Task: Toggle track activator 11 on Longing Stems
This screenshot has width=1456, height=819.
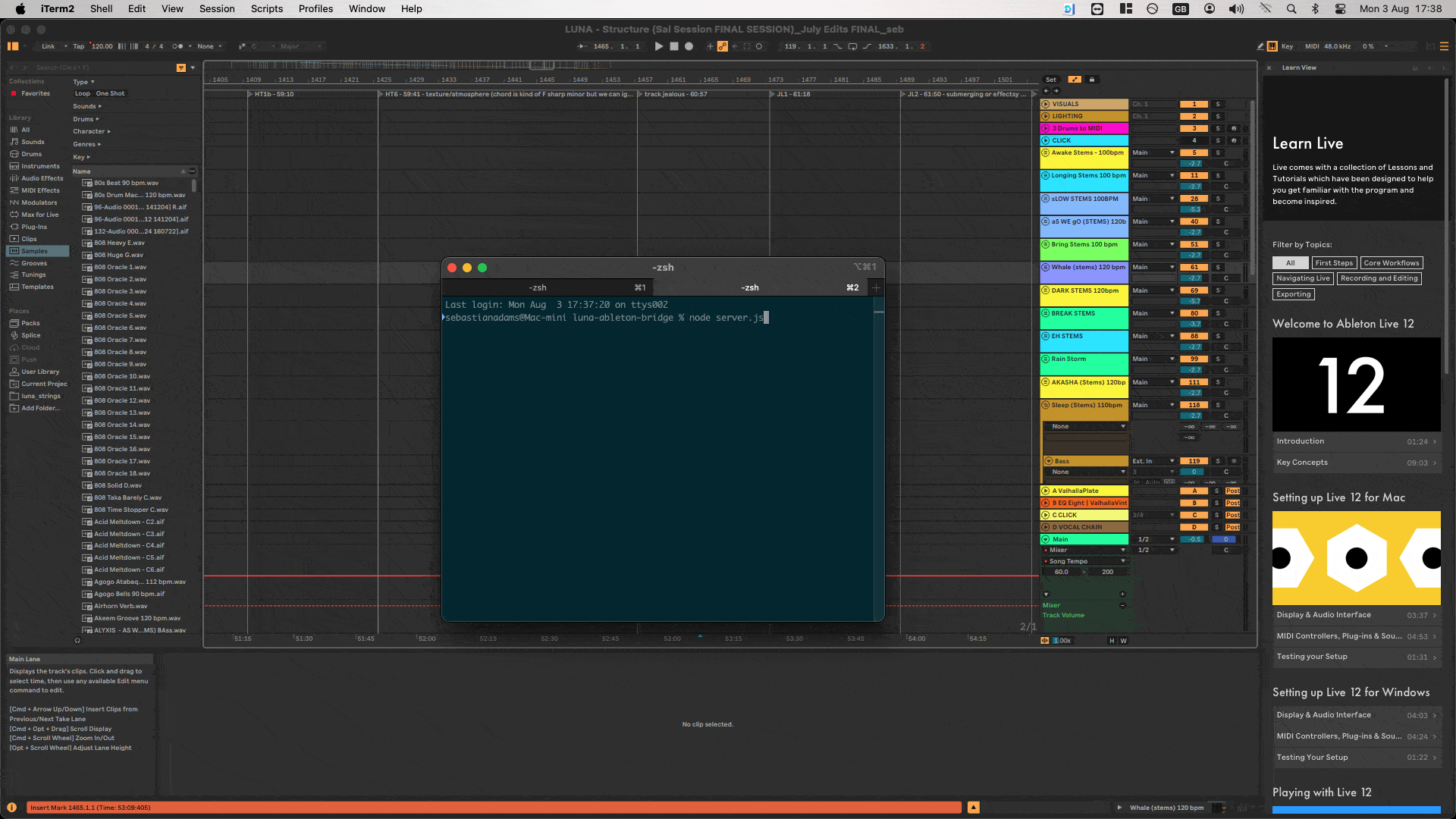Action: click(x=1194, y=176)
